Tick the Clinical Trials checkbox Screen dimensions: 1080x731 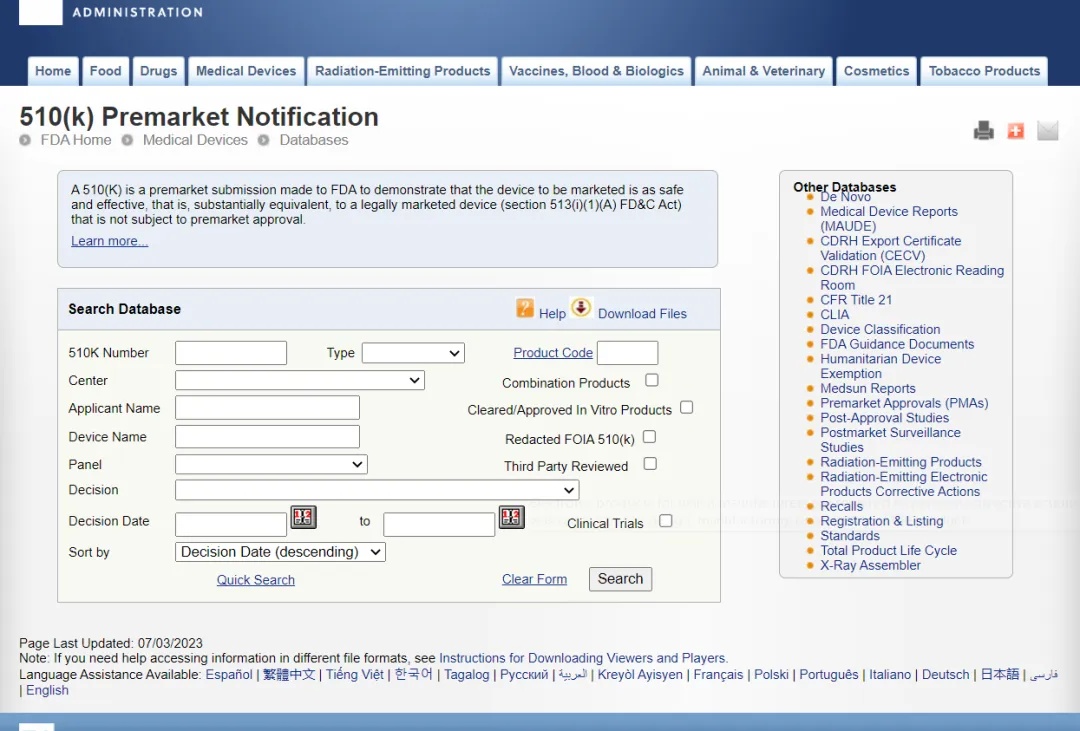pos(666,521)
